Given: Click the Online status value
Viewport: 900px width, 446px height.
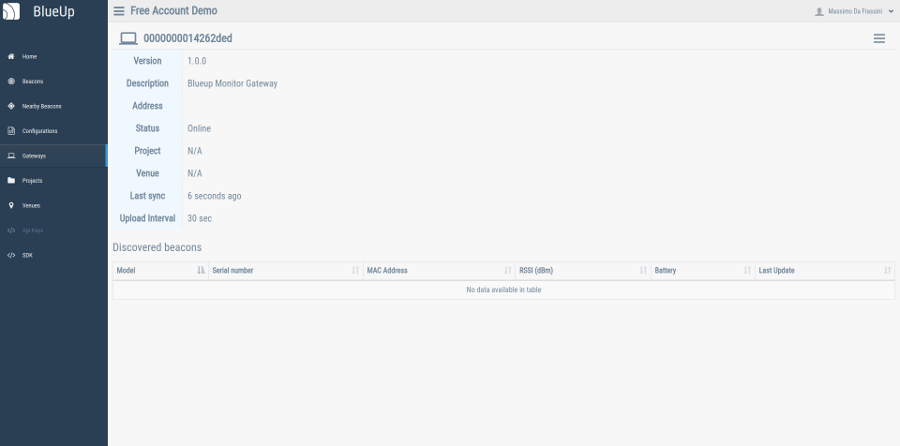Looking at the screenshot, I should click(199, 129).
